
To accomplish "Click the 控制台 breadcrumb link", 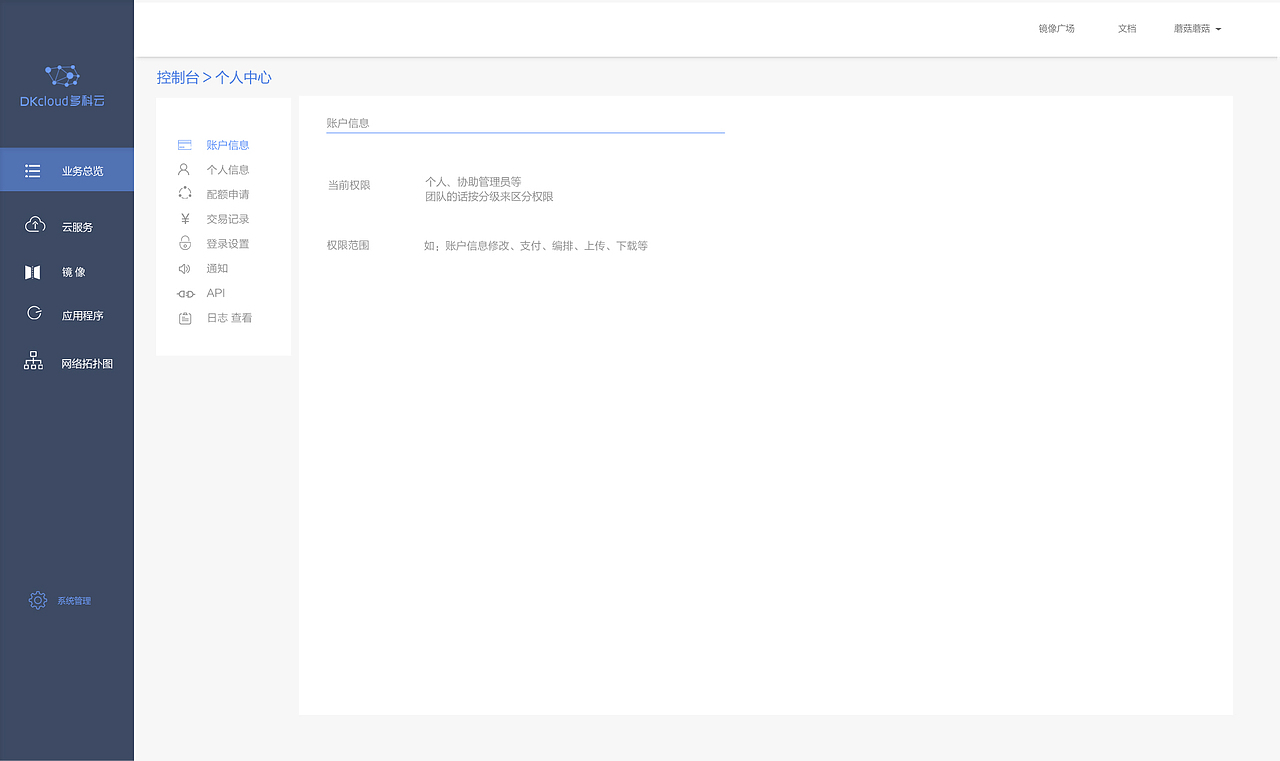I will click(x=178, y=77).
